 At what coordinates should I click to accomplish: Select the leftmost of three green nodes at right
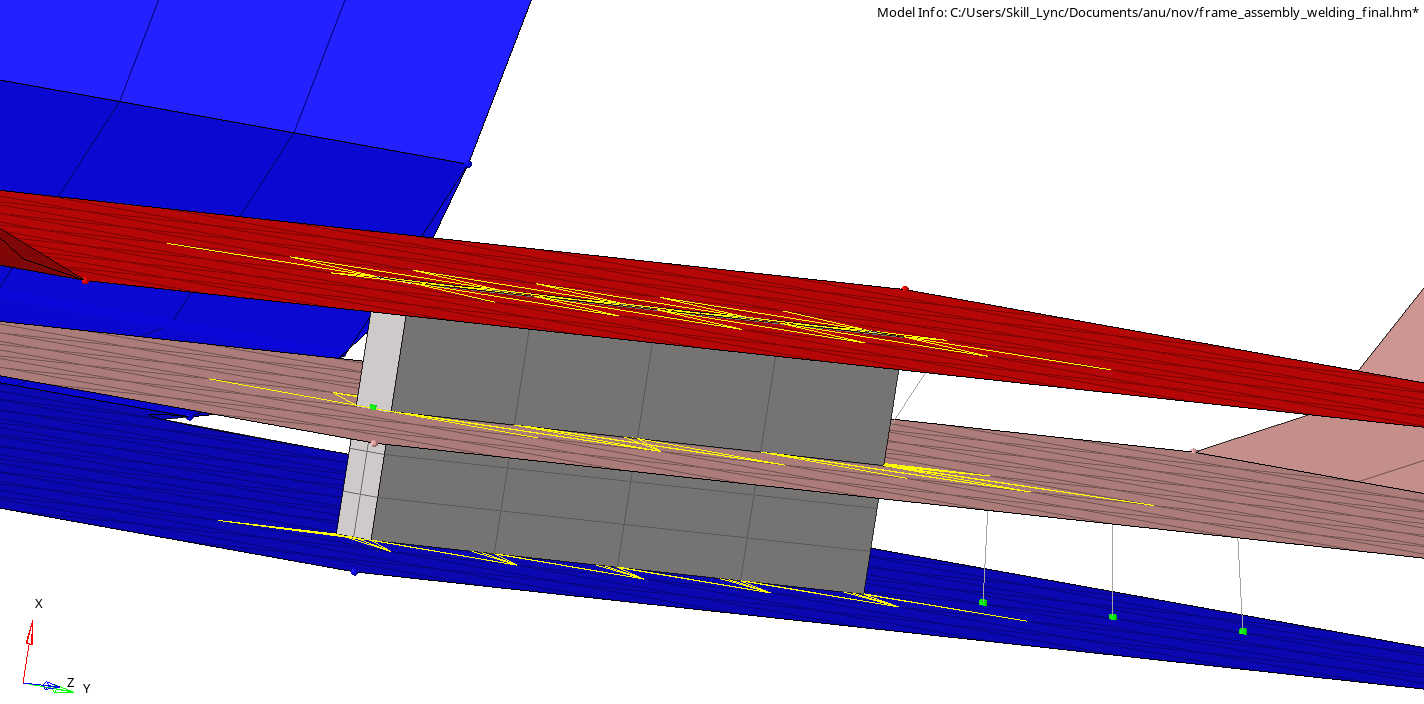click(983, 602)
